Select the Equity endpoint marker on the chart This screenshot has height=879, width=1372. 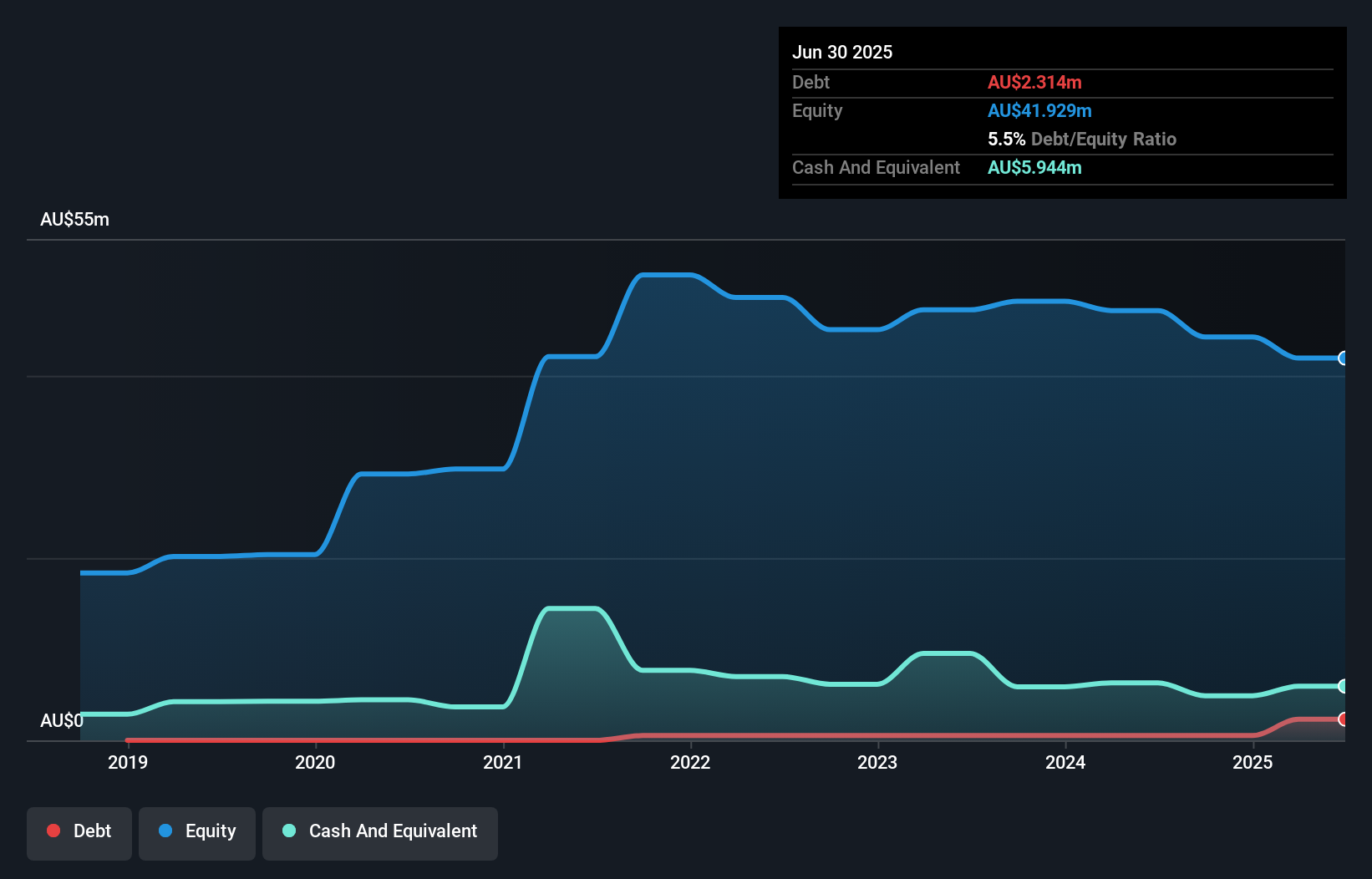(x=1344, y=358)
